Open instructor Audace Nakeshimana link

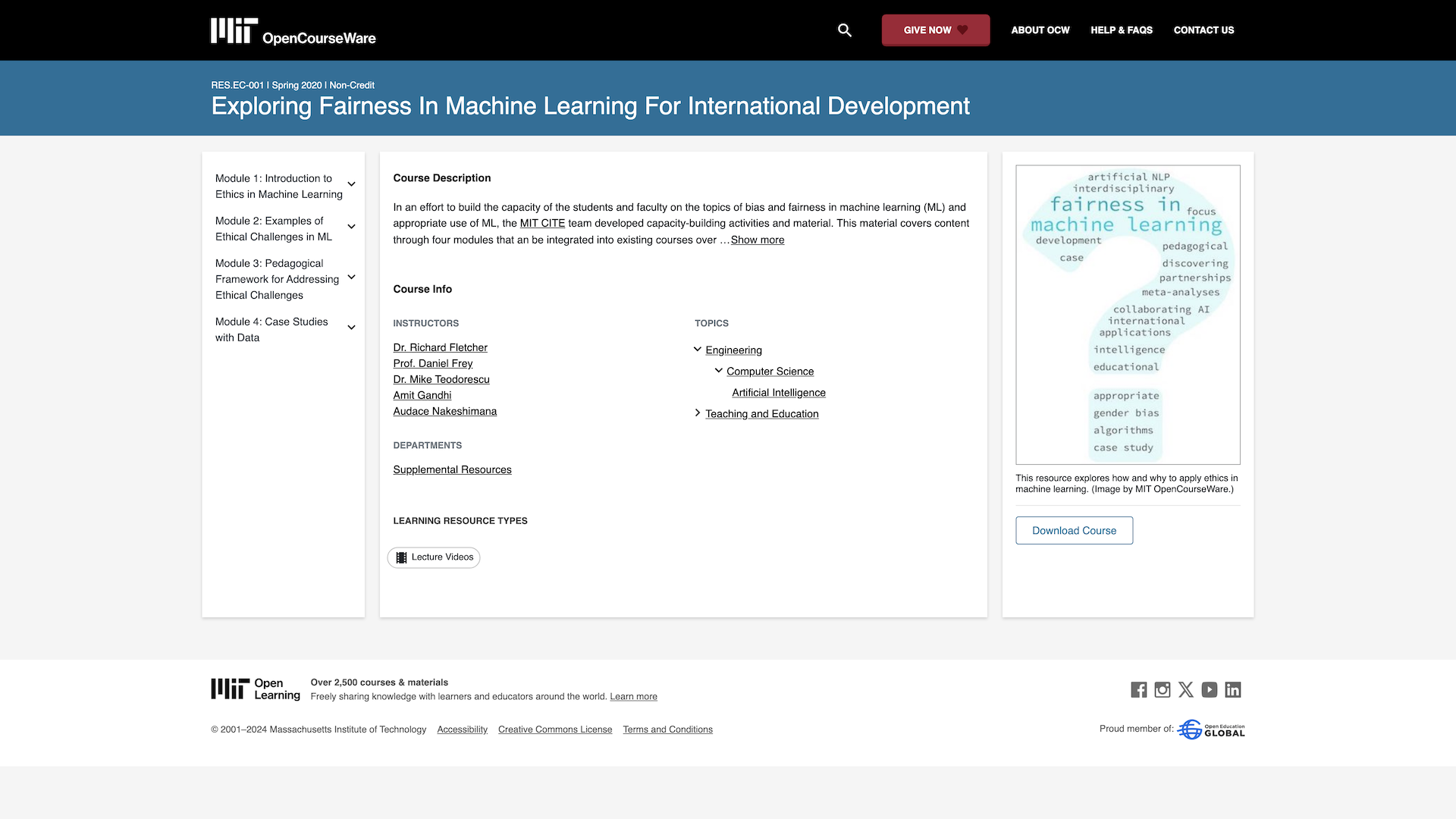click(x=444, y=411)
